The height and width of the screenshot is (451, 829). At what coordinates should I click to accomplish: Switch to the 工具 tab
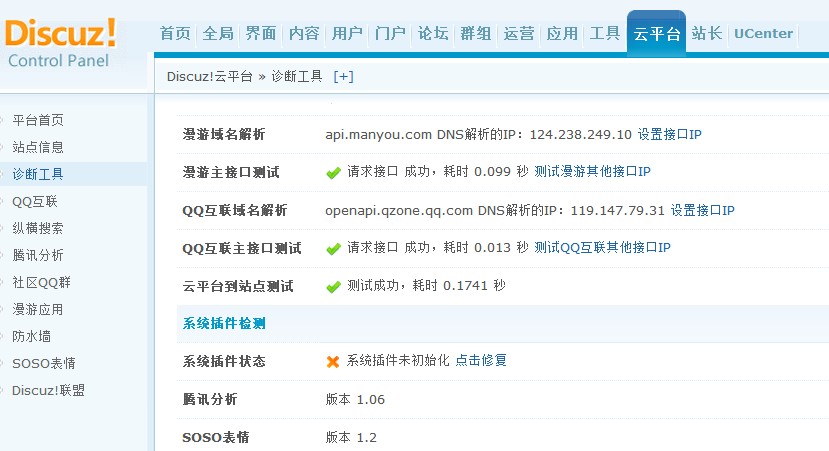click(605, 34)
